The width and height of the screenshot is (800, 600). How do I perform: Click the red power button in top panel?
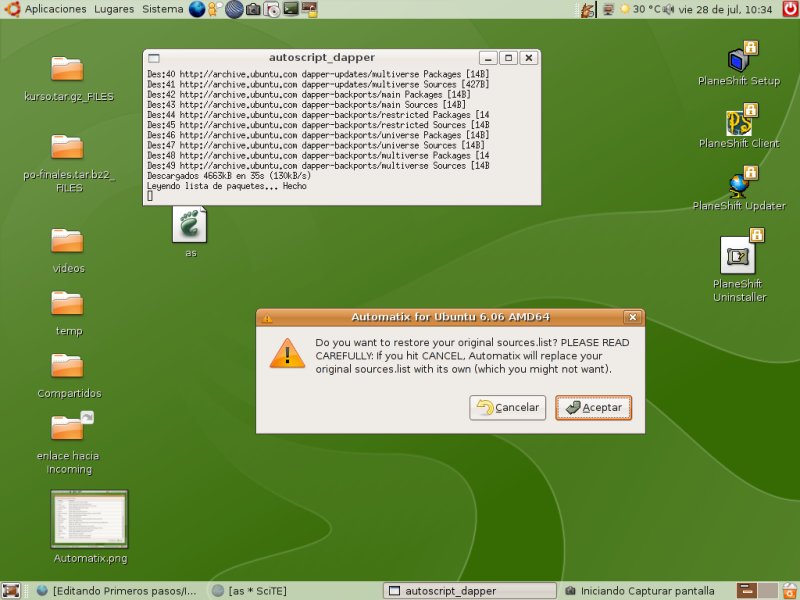coord(787,10)
